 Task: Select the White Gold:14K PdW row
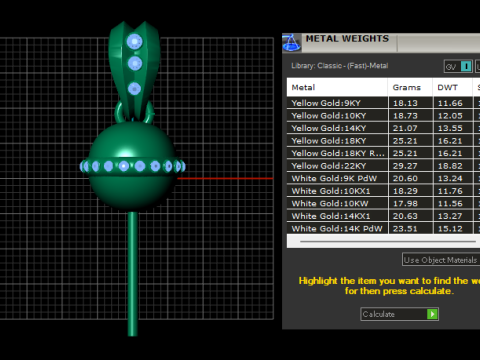pos(383,228)
